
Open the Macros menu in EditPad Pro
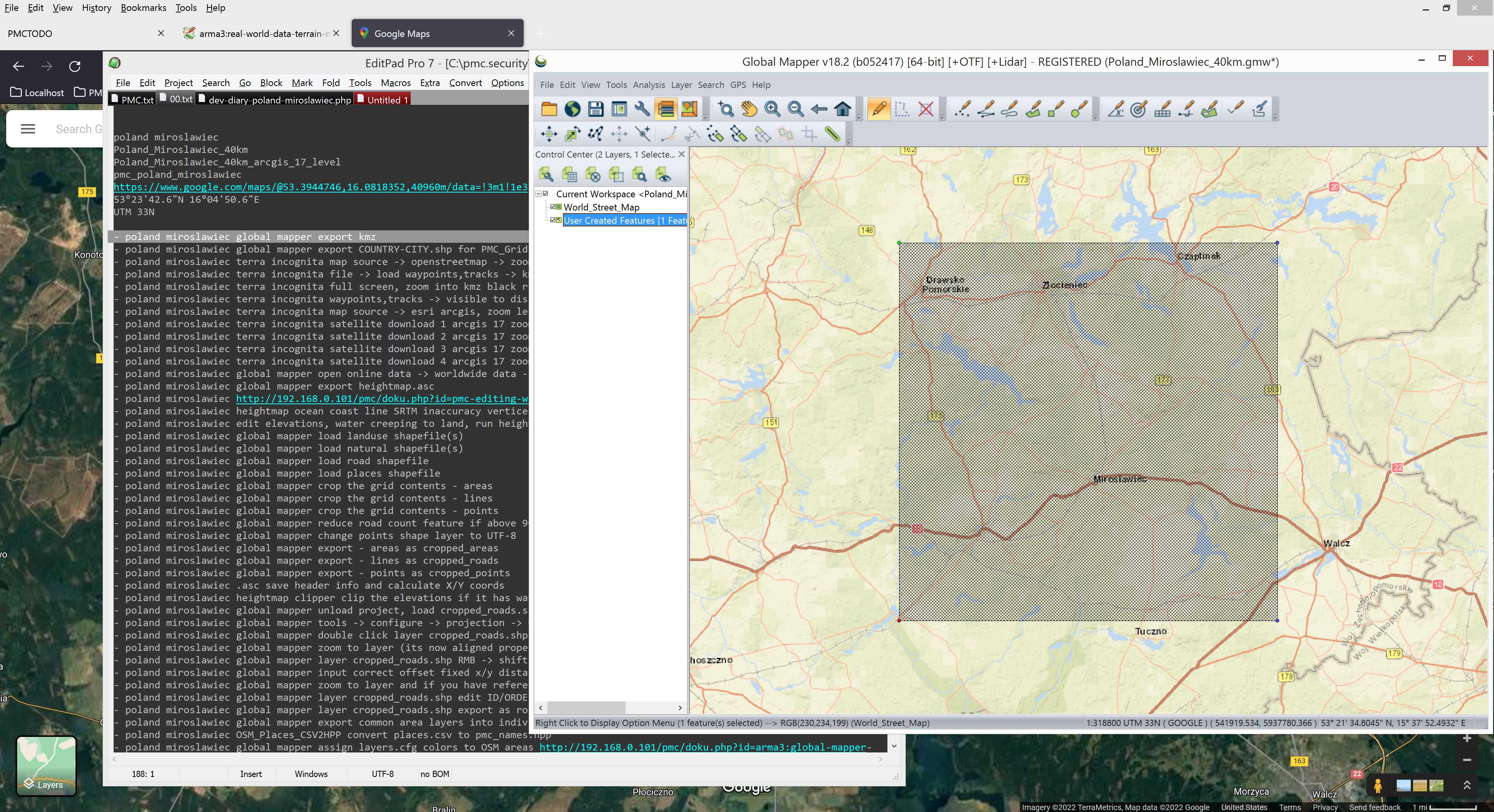tap(396, 83)
